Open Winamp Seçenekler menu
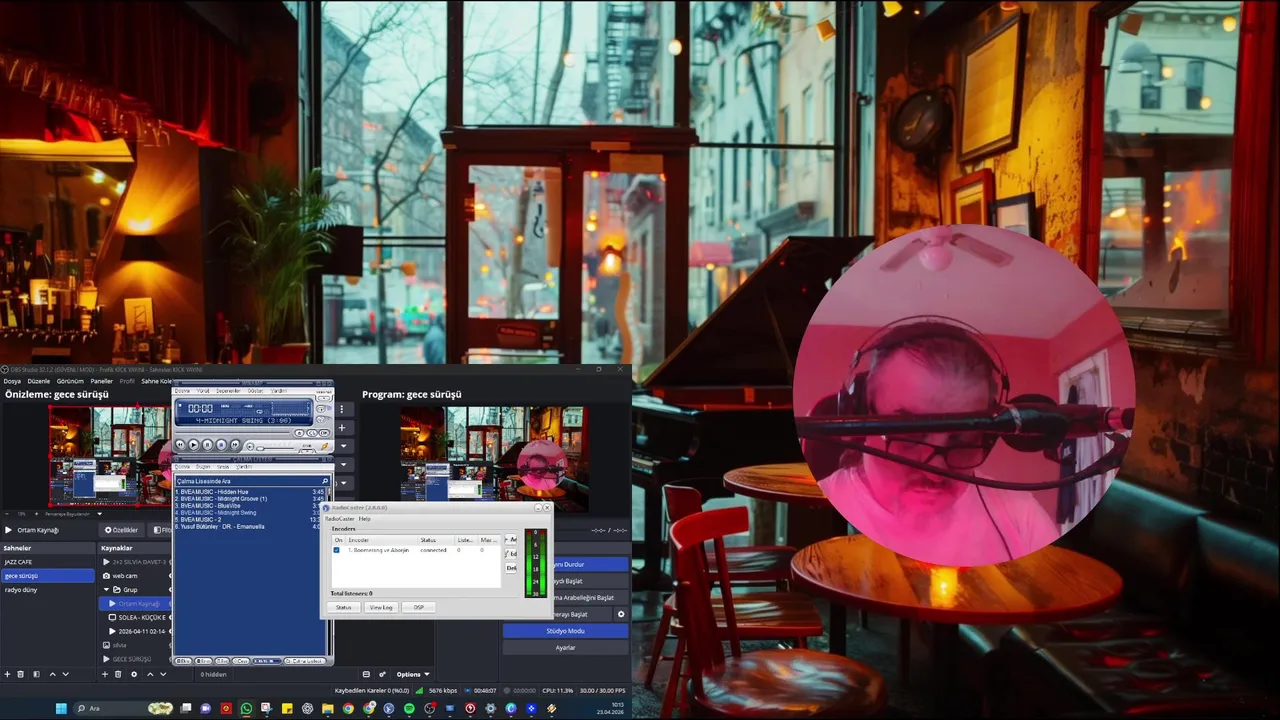Viewport: 1280px width, 720px height. pyautogui.click(x=228, y=391)
